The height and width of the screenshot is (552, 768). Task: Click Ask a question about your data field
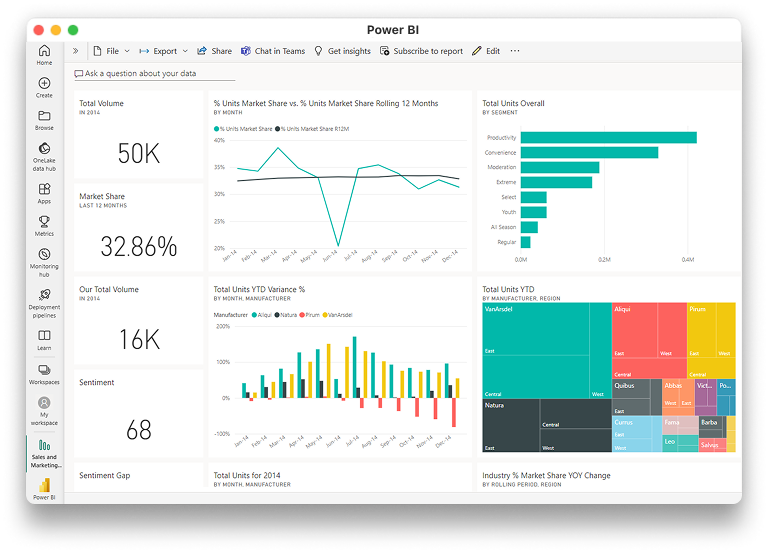154,73
